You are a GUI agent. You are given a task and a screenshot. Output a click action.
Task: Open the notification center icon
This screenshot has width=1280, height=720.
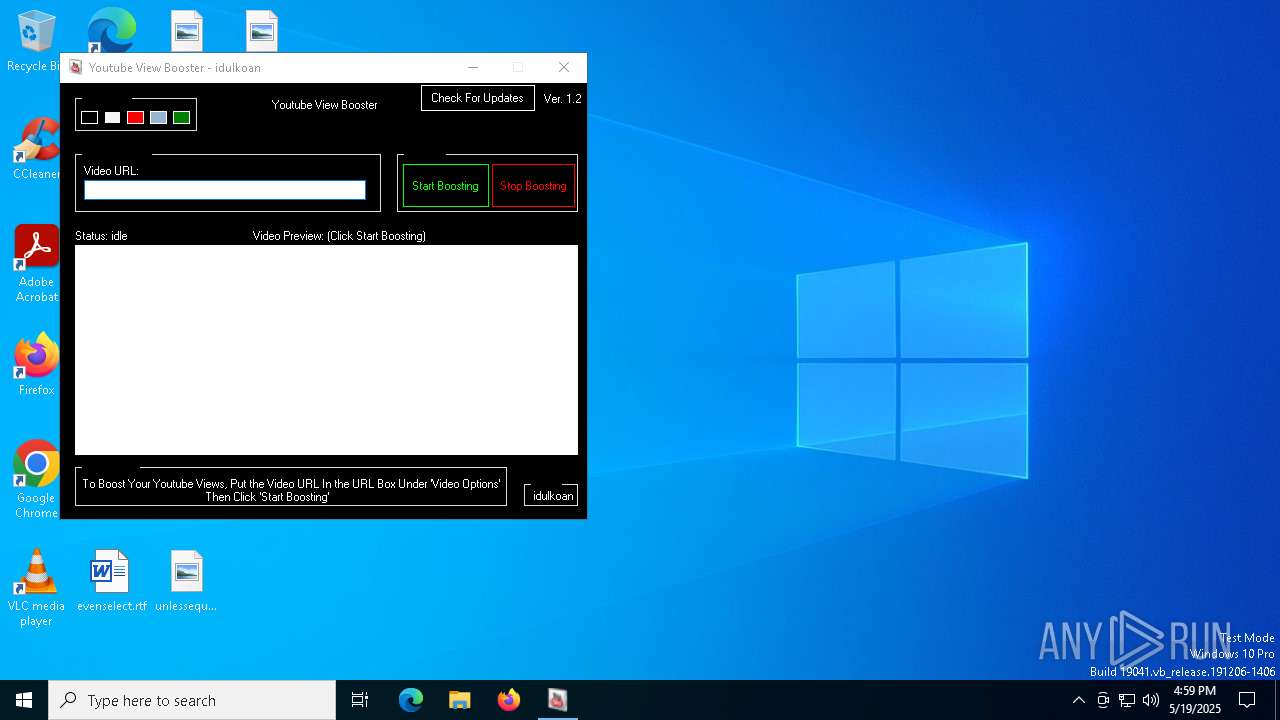[x=1247, y=700]
